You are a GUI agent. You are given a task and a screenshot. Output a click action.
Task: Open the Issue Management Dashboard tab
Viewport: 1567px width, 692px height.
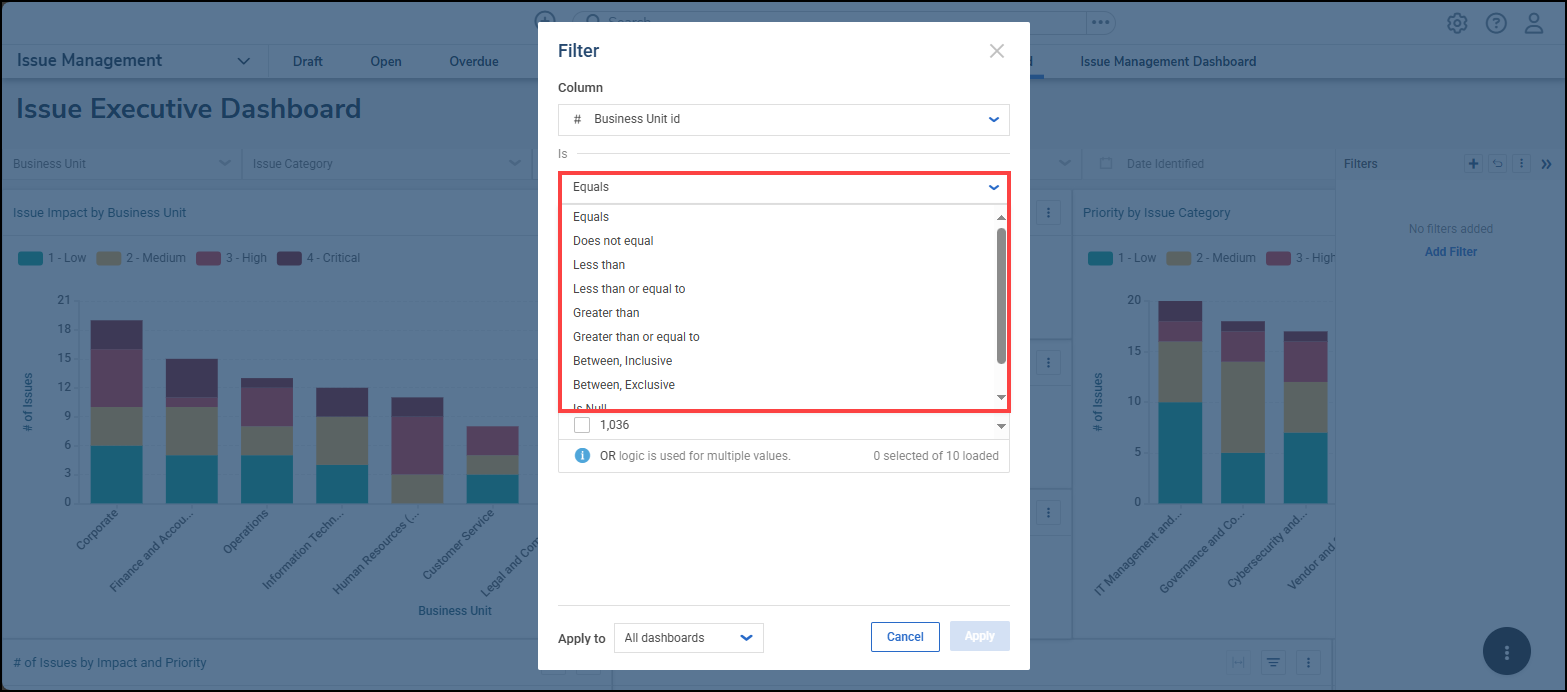(x=1167, y=61)
